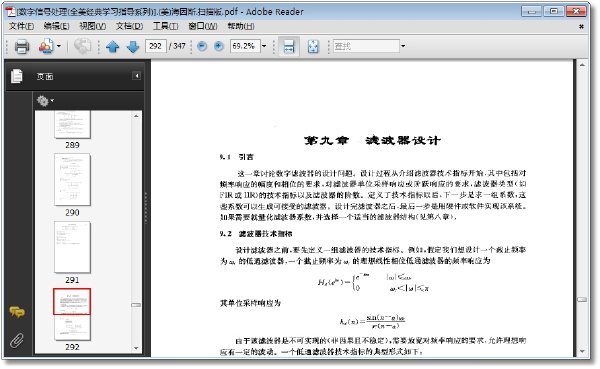Click the section heading 9.2 滤波器技术指标
The height and width of the screenshot is (369, 600).
coord(256,234)
